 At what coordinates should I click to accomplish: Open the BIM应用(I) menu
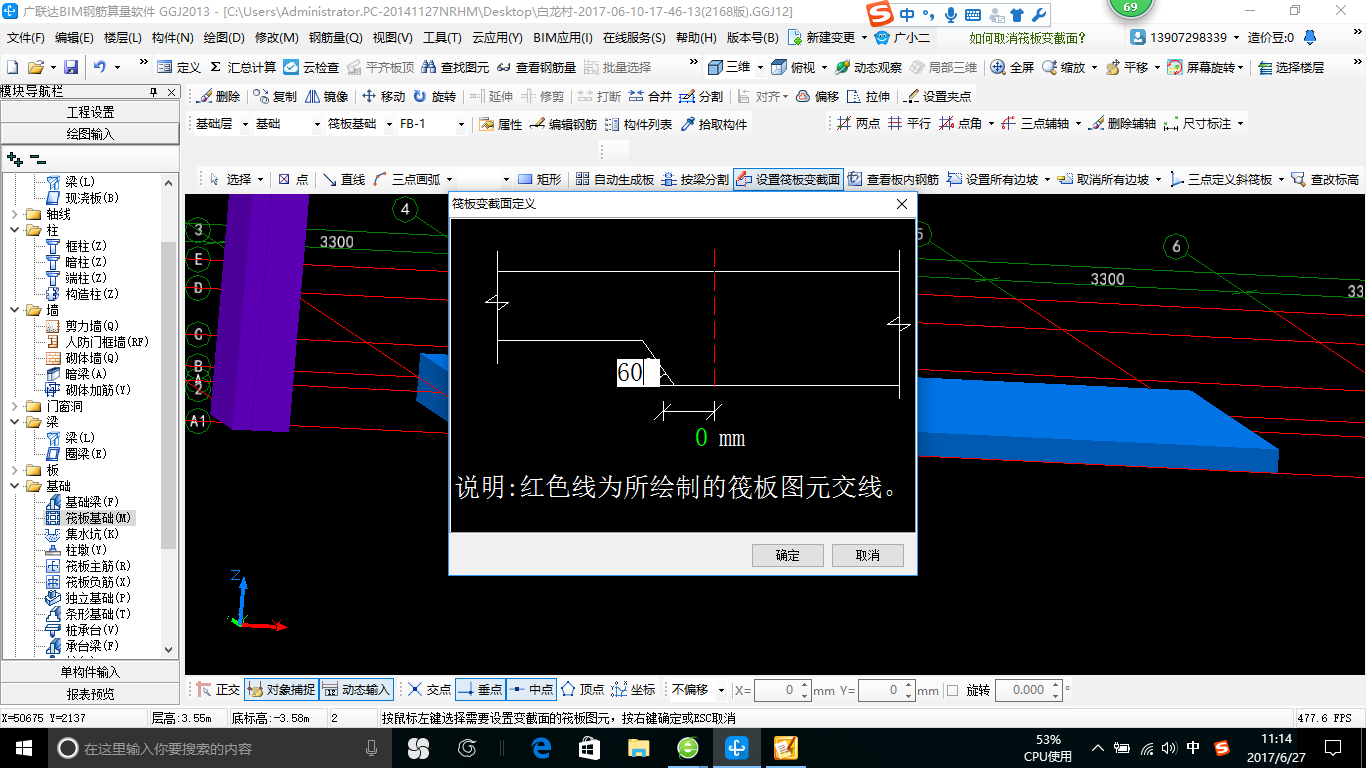(x=563, y=38)
